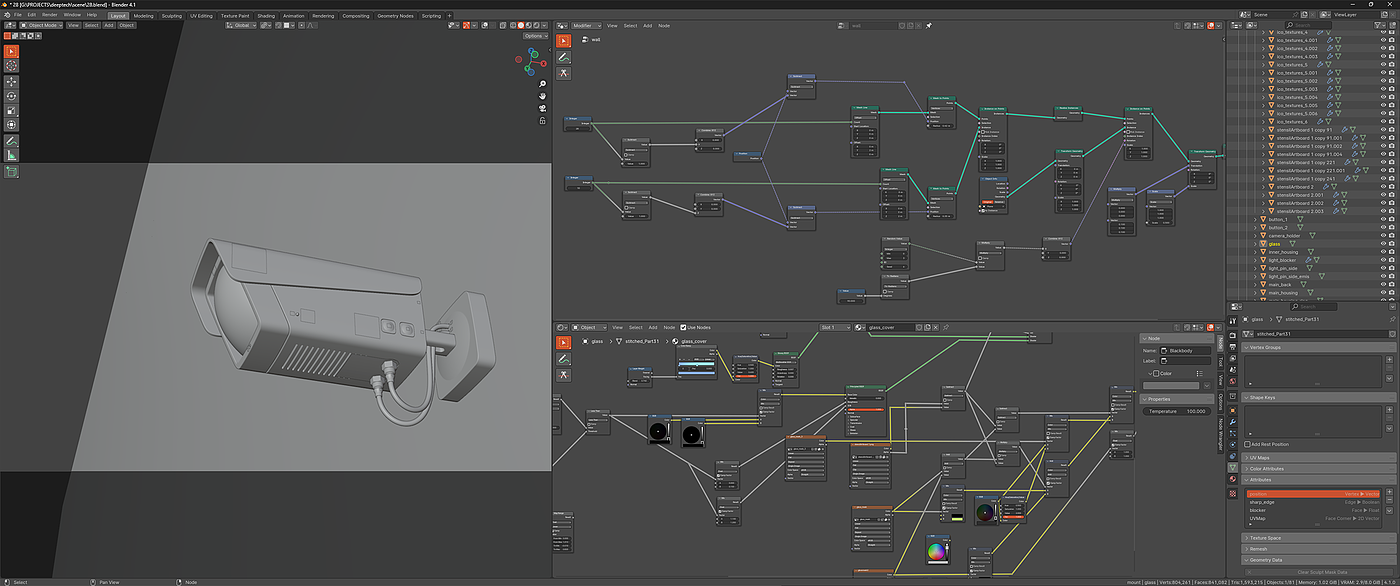This screenshot has width=1400, height=586.
Task: Toggle camera view in the viewport
Action: (542, 108)
